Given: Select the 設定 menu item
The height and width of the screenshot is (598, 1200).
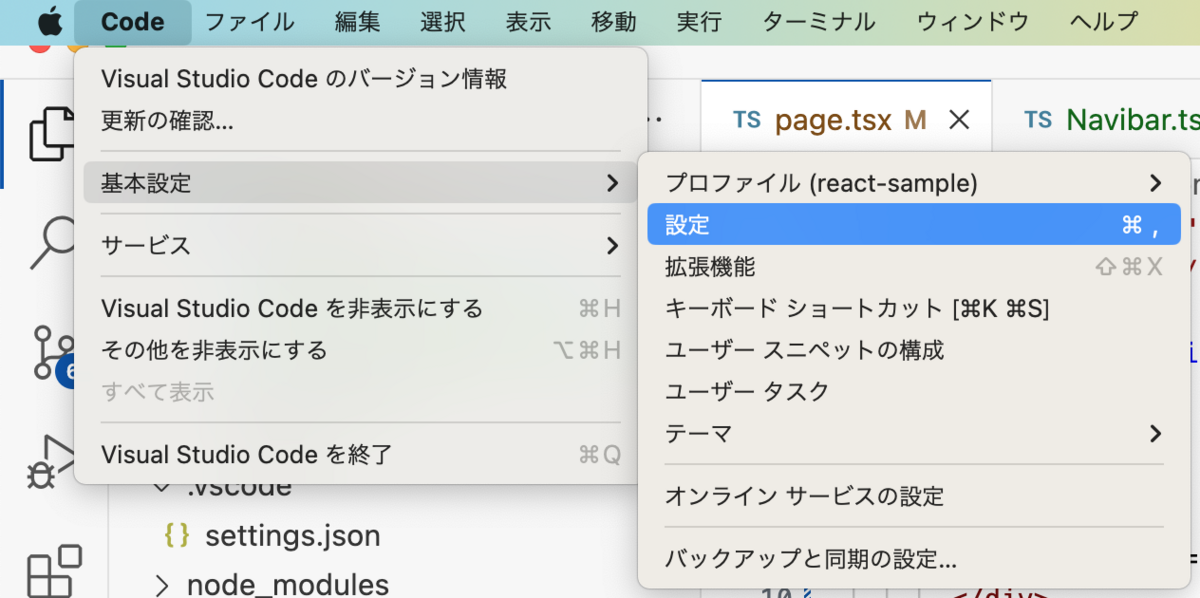Looking at the screenshot, I should (x=914, y=225).
